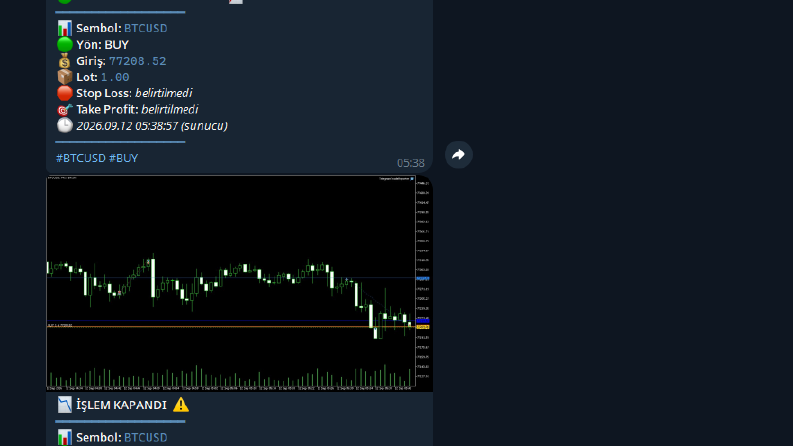Image resolution: width=793 pixels, height=446 pixels.
Task: Open the #BUY hashtag link
Action: pyautogui.click(x=124, y=158)
